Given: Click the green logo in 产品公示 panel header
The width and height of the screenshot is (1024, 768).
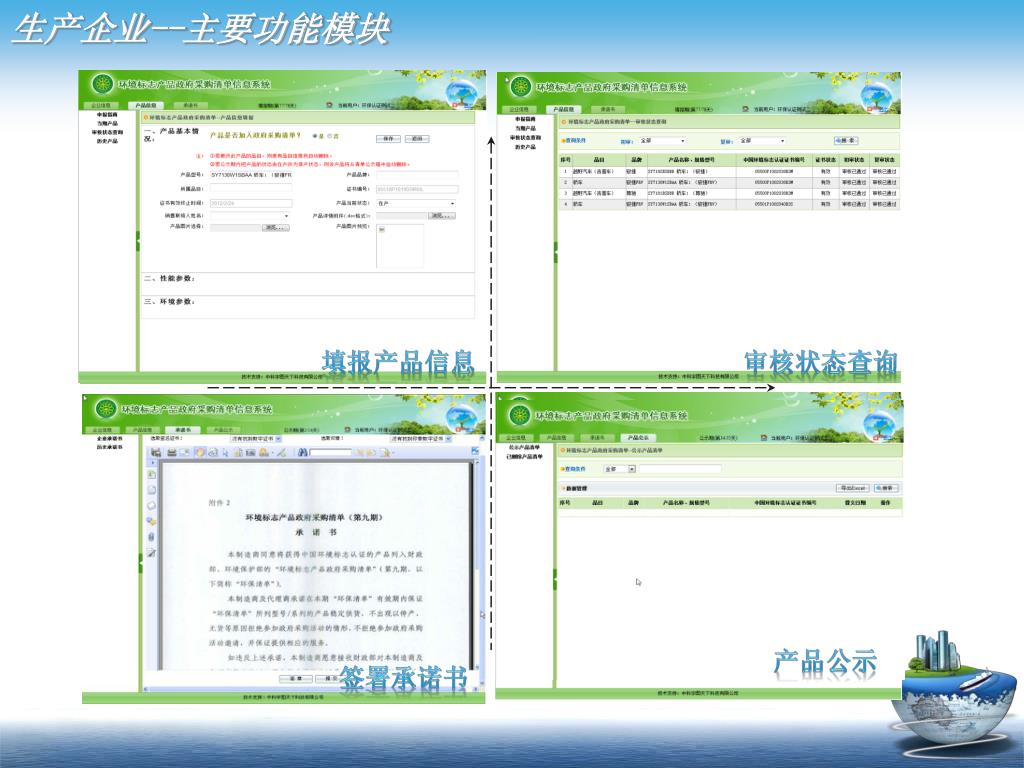Looking at the screenshot, I should coord(520,415).
